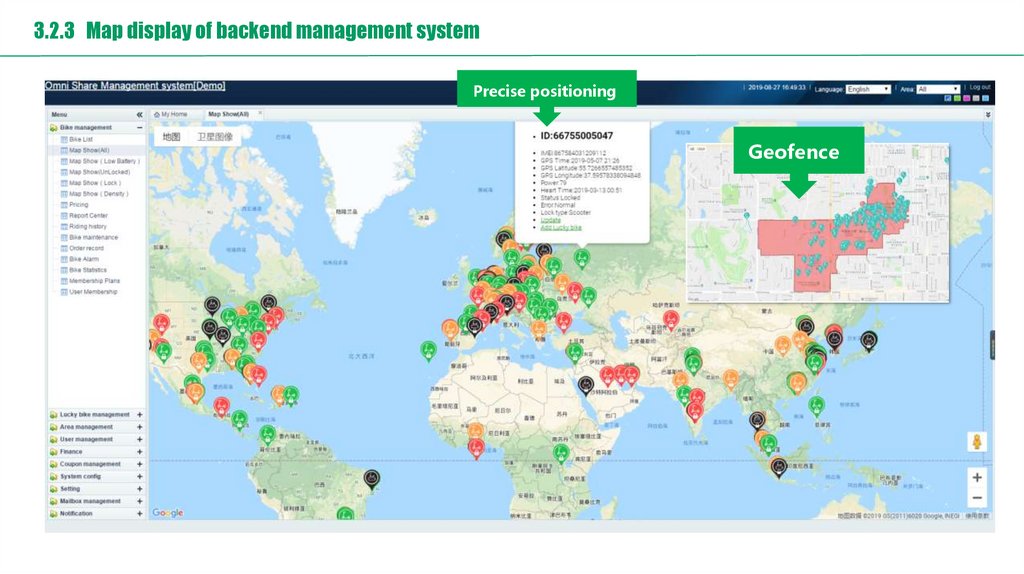The image size is (1024, 574).
Task: Open the Area dropdown
Action: 938,89
